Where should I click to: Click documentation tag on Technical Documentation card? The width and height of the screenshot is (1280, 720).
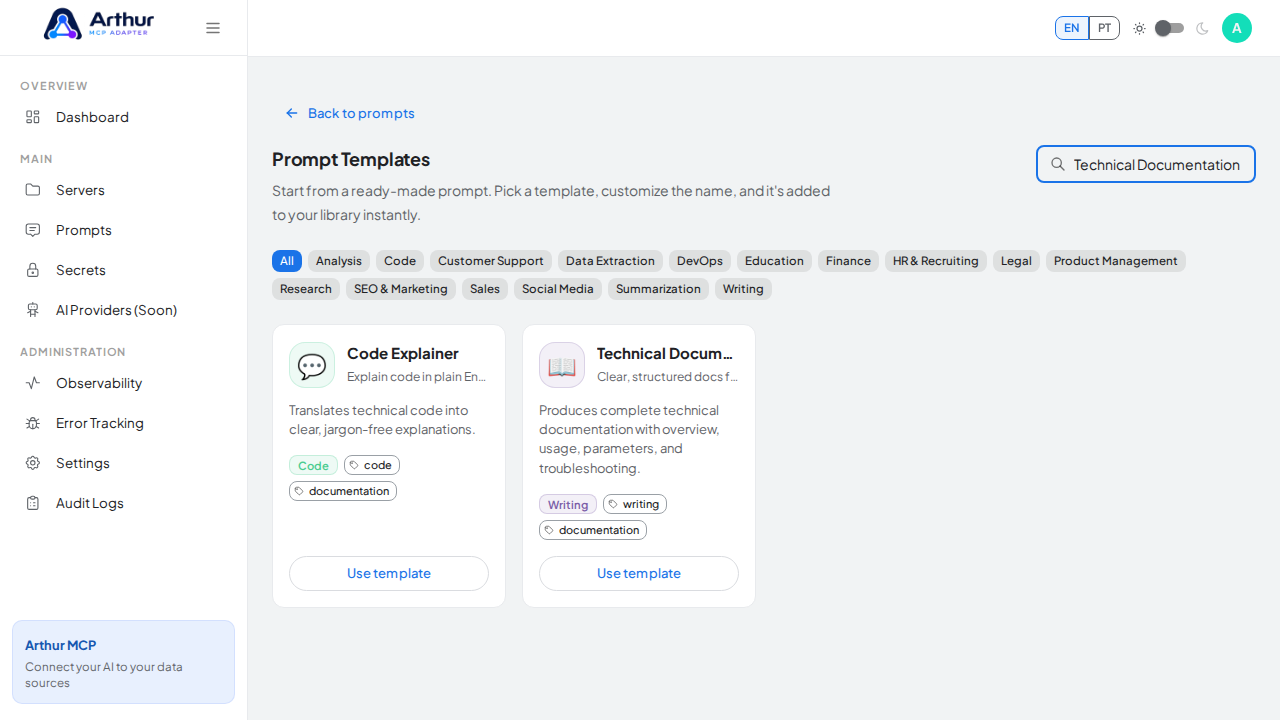(593, 530)
